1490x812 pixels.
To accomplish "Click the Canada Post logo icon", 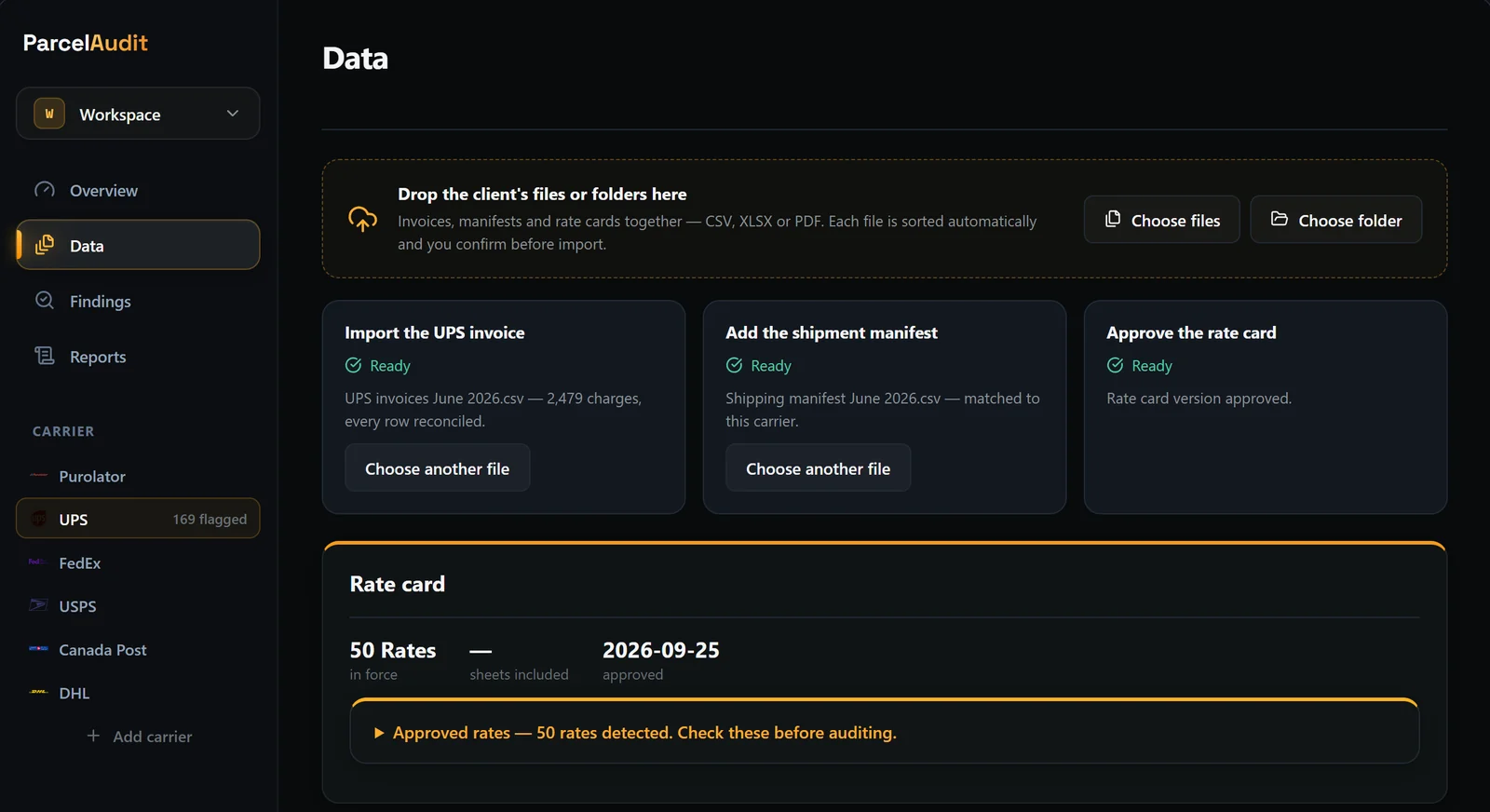I will pyautogui.click(x=38, y=649).
